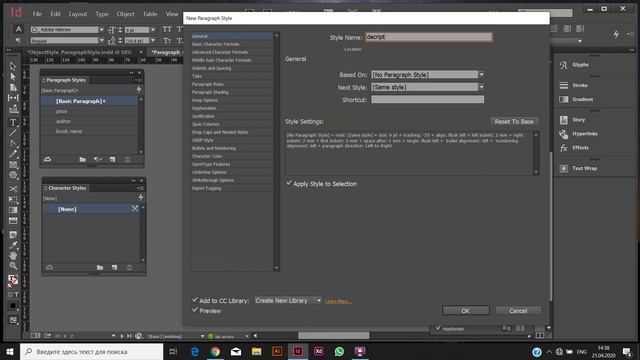
Task: Click Reset To Base button
Action: pos(514,122)
